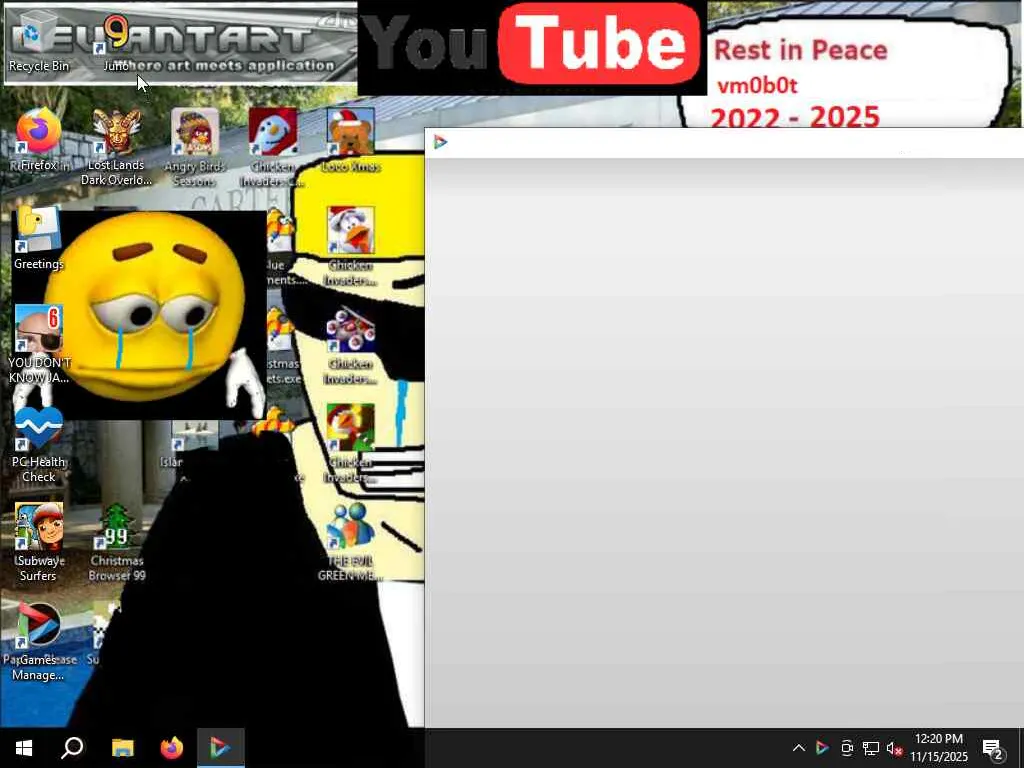Open Meet Now from system tray
The width and height of the screenshot is (1024, 768).
846,748
